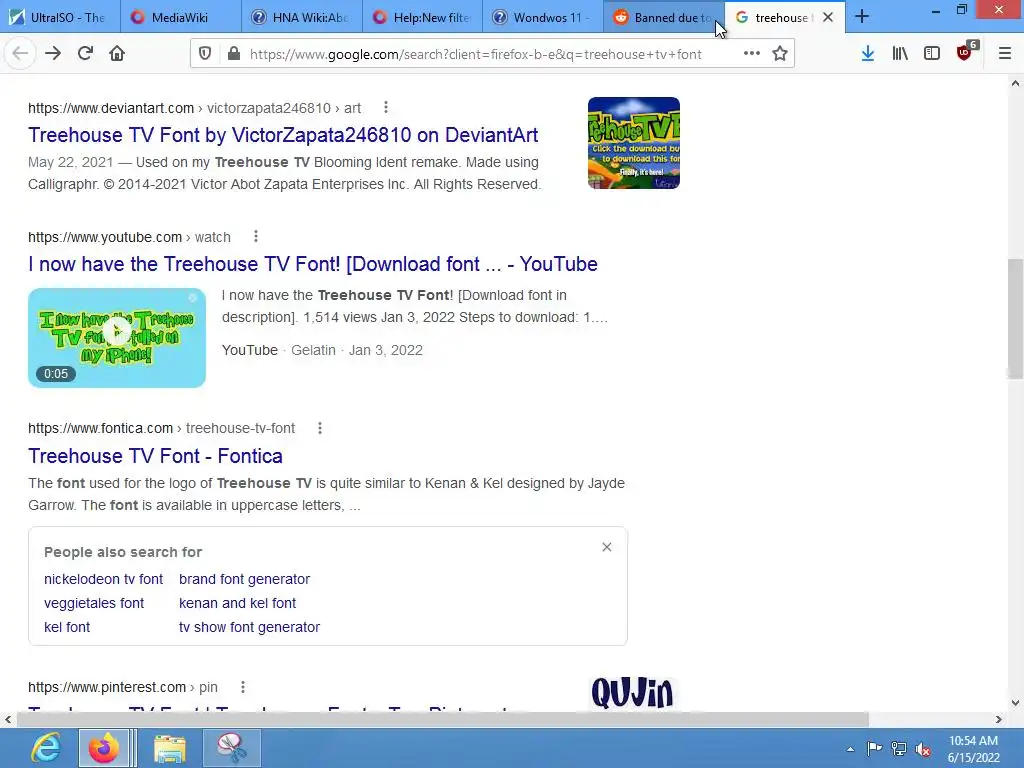Screen dimensions: 1024x768
Task: Bookmark this page with the star icon
Action: [780, 54]
